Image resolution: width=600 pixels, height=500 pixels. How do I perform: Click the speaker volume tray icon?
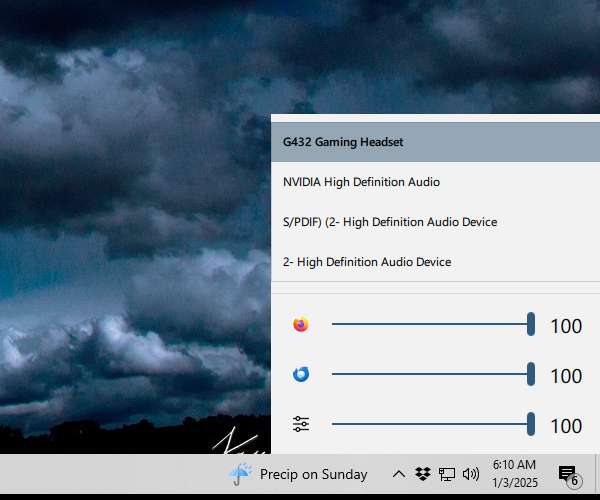click(x=471, y=474)
